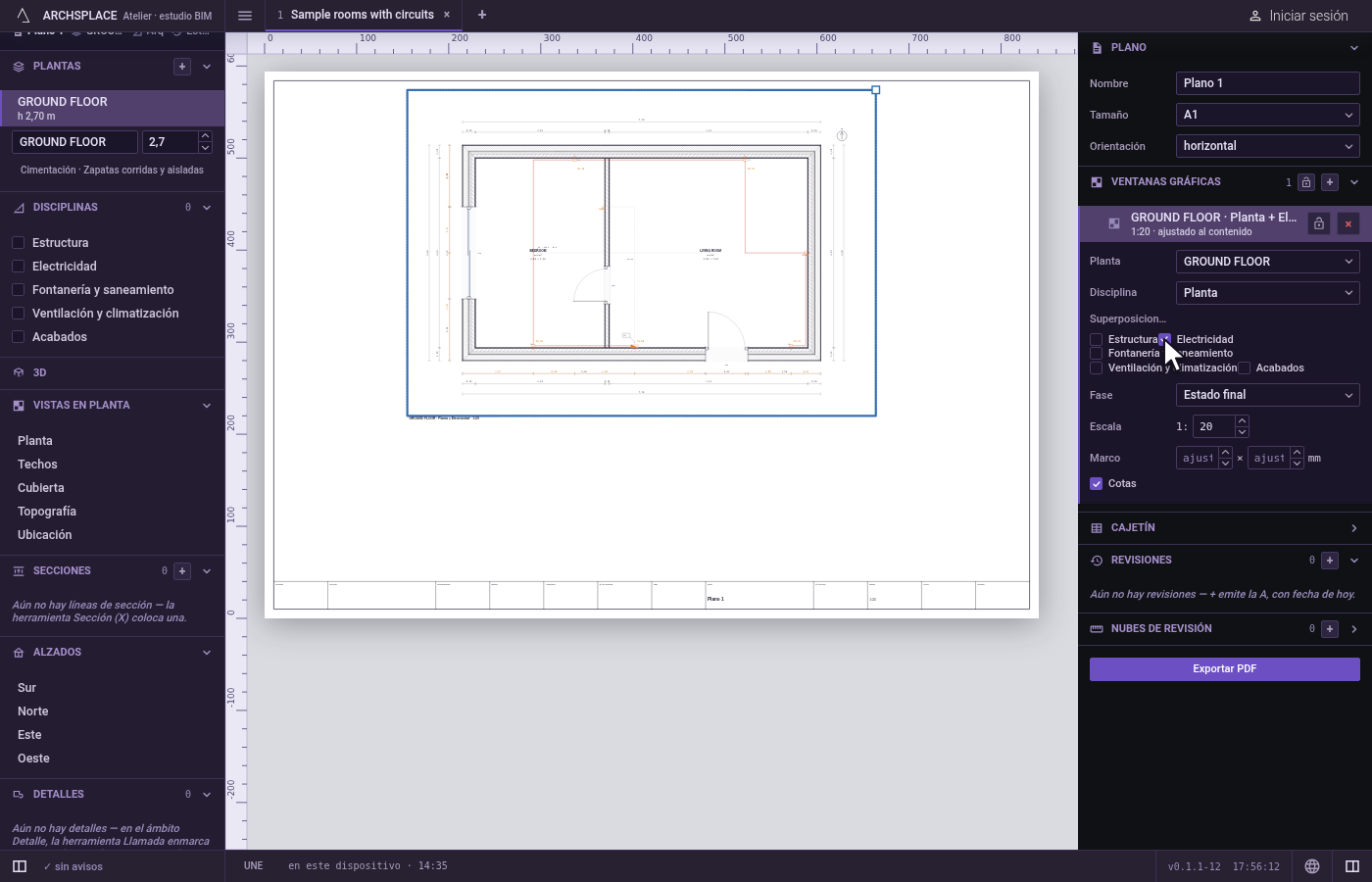Add a new section in SECCIONES
This screenshot has height=882, width=1372.
pyautogui.click(x=182, y=571)
